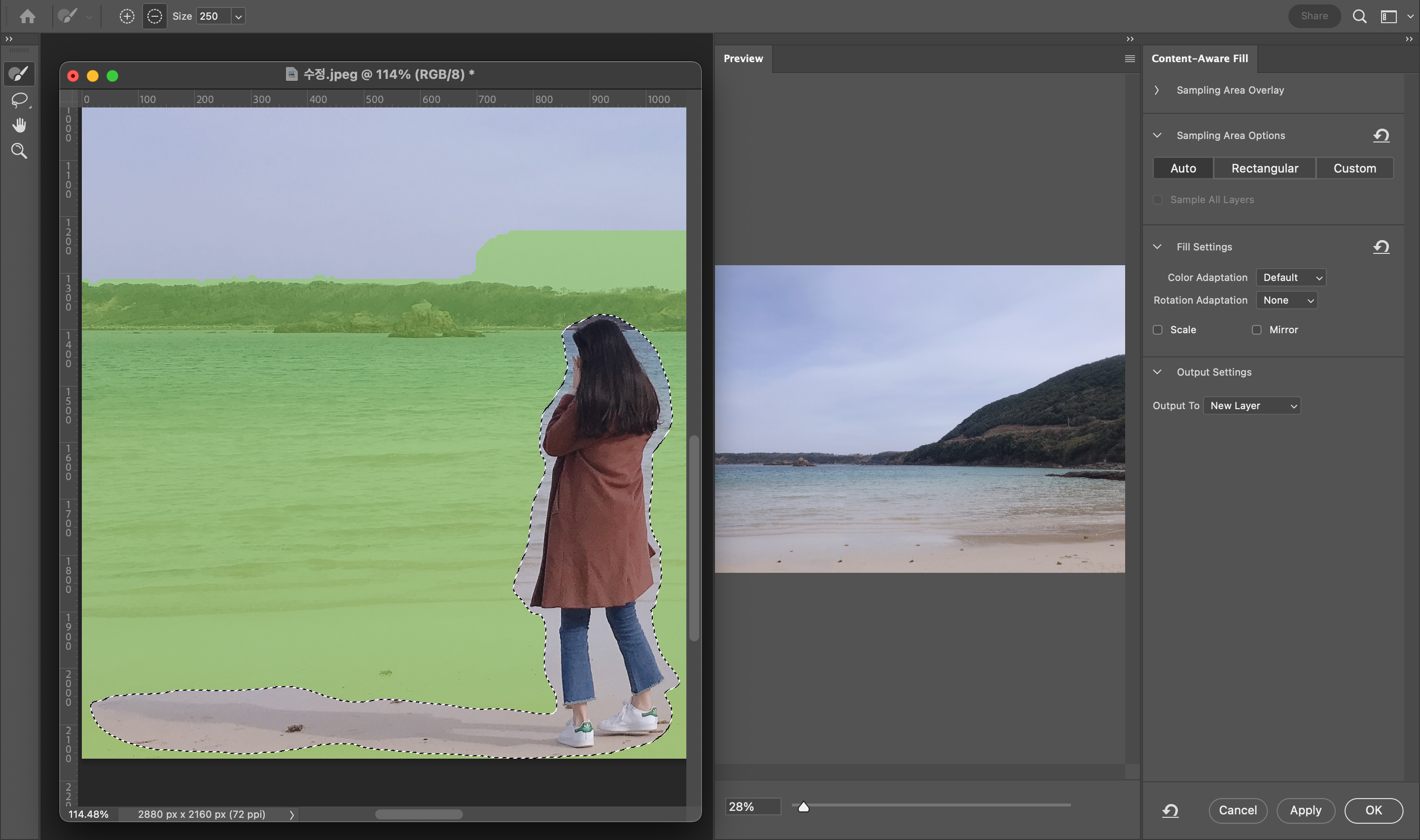Click the preview zoom slider handle
Viewport: 1420px width, 840px height.
[803, 806]
